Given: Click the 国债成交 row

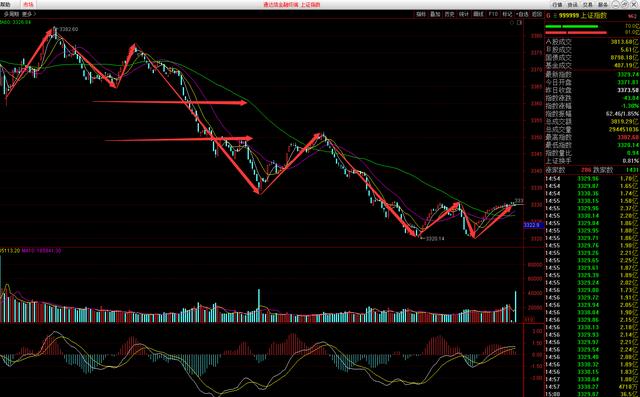Looking at the screenshot, I should pyautogui.click(x=592, y=58).
